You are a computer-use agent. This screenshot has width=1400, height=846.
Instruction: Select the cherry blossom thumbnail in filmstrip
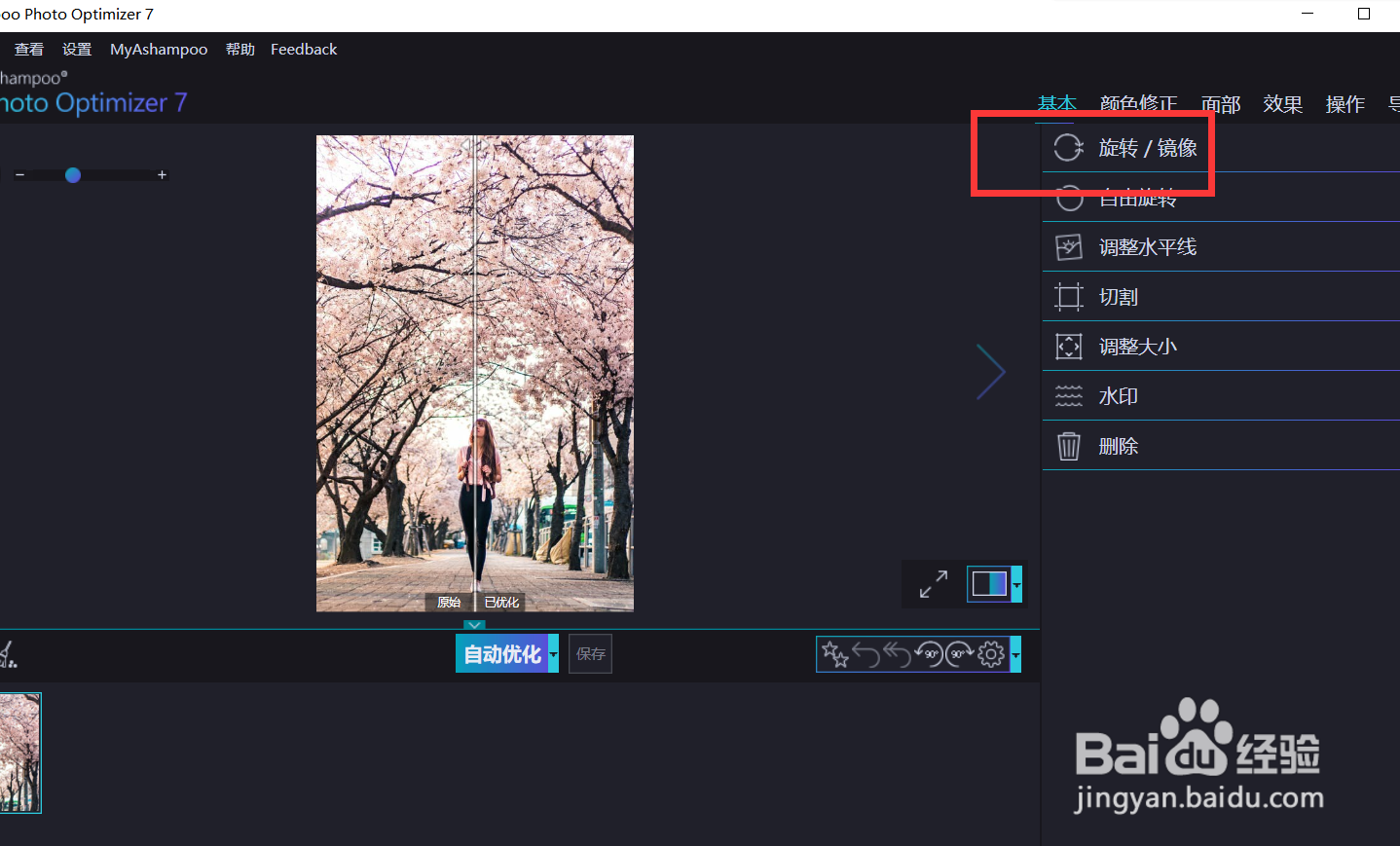coord(20,753)
